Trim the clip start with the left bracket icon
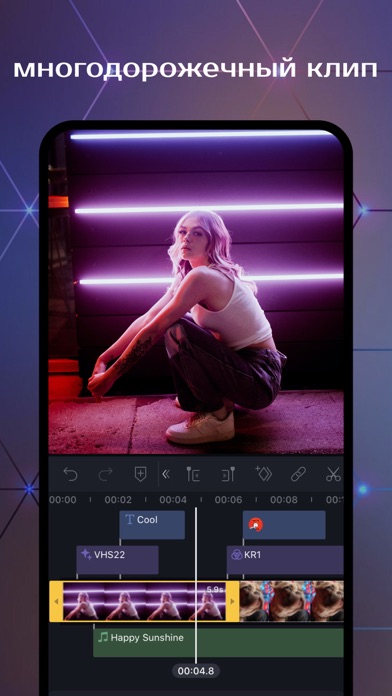Screen dimensions: 392x696 pos(193,475)
